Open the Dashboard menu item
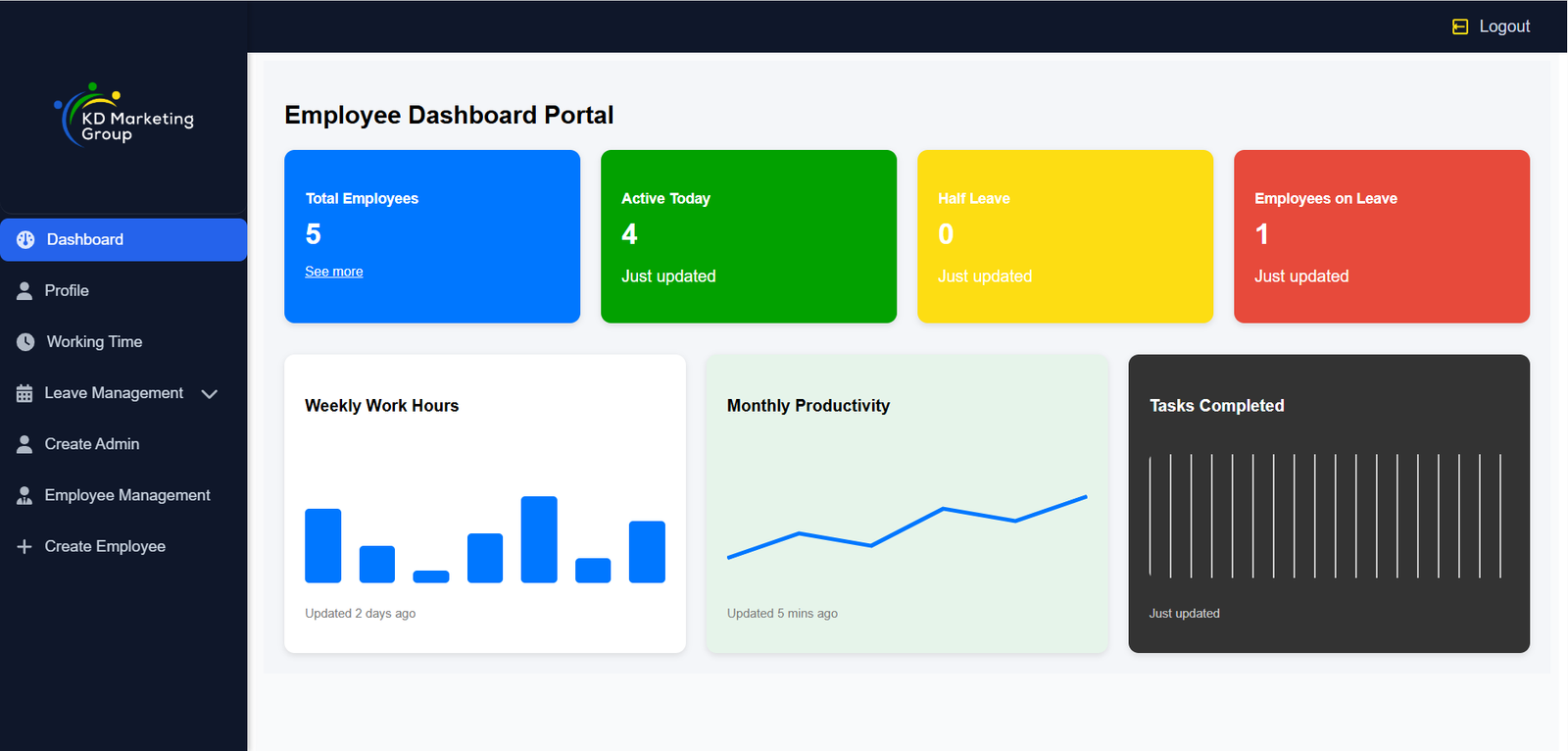The image size is (1568, 751). (123, 239)
